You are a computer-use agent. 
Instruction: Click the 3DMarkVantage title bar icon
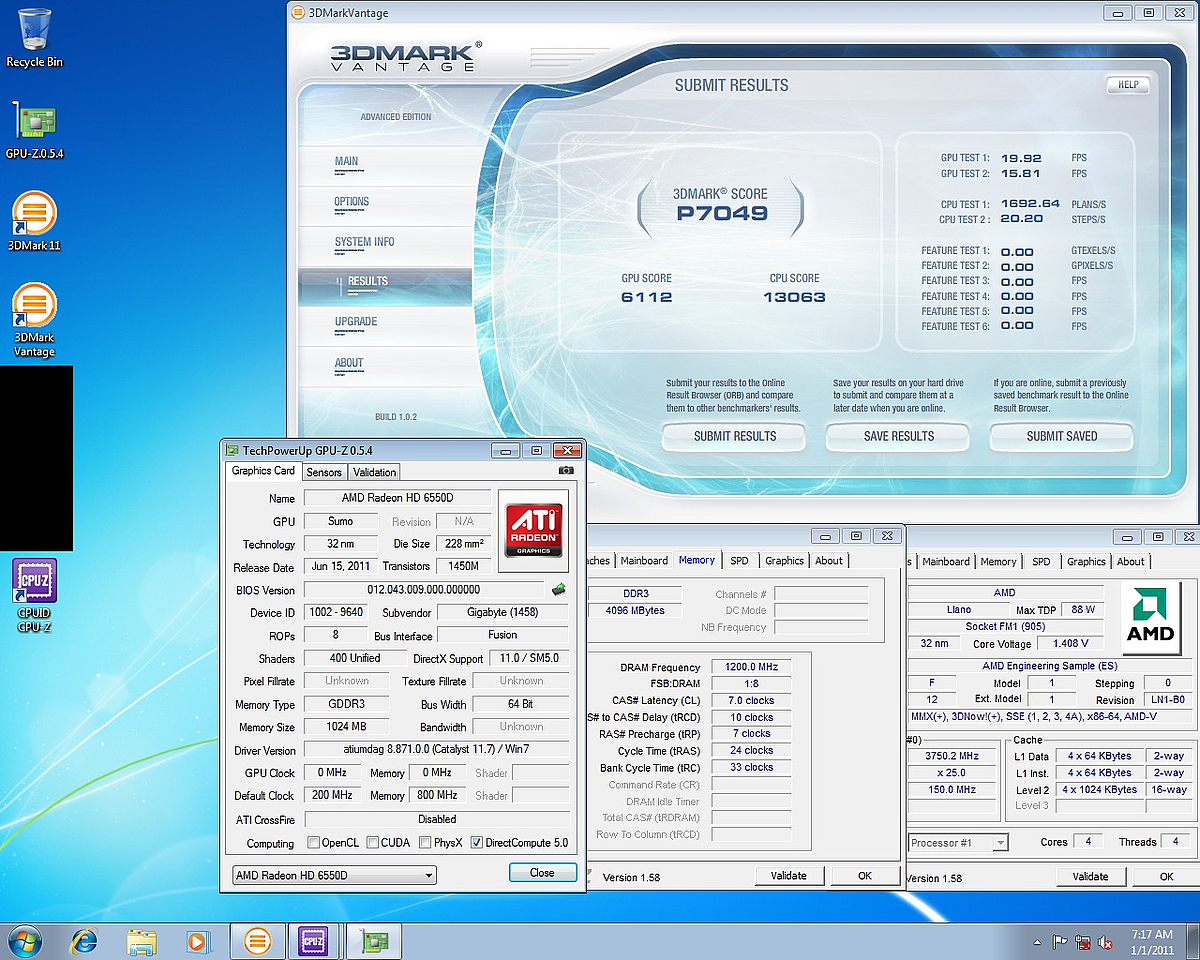pyautogui.click(x=298, y=13)
